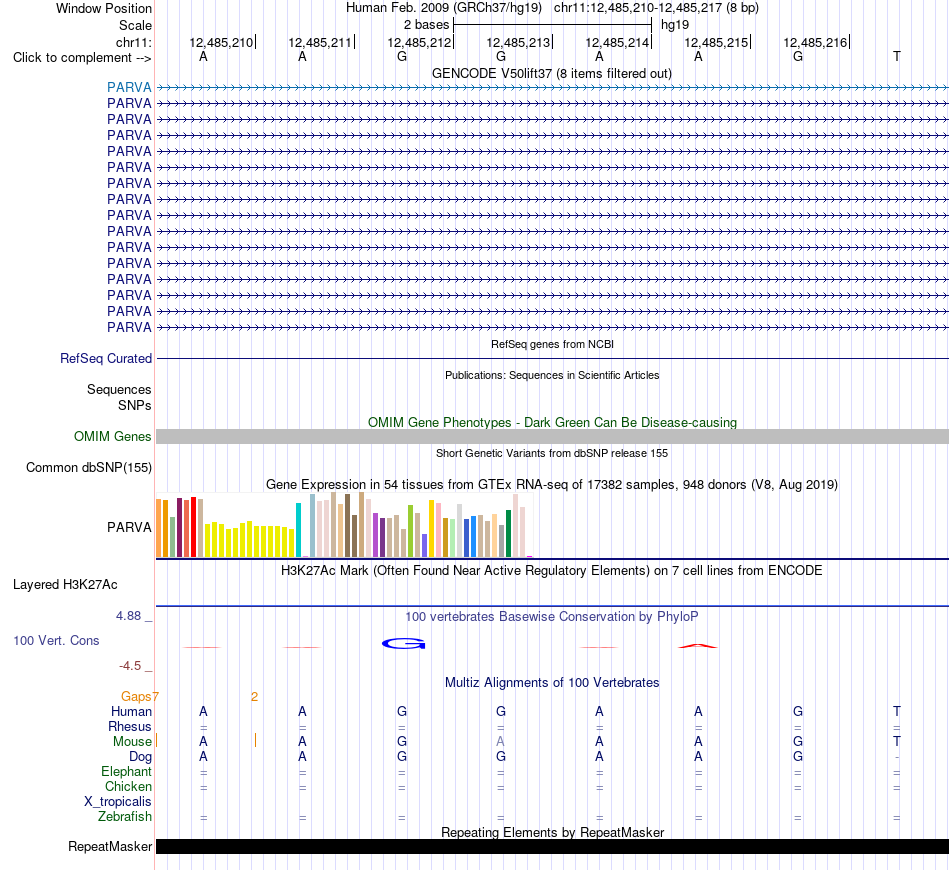Open Short Genetic Variants from dbSNP title
The height and width of the screenshot is (870, 950).
click(x=552, y=453)
